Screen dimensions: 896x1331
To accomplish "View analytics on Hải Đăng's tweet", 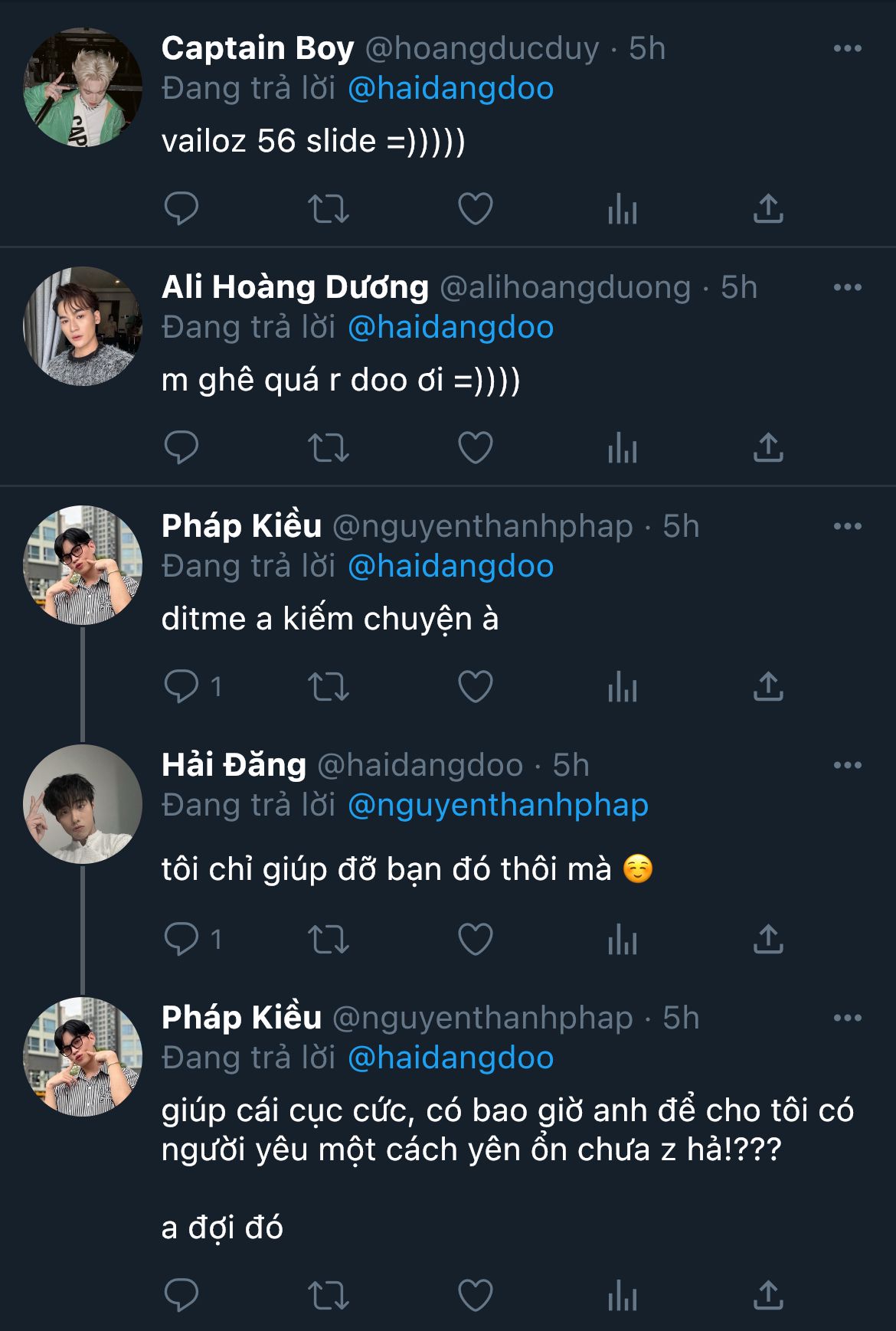I will tap(622, 939).
